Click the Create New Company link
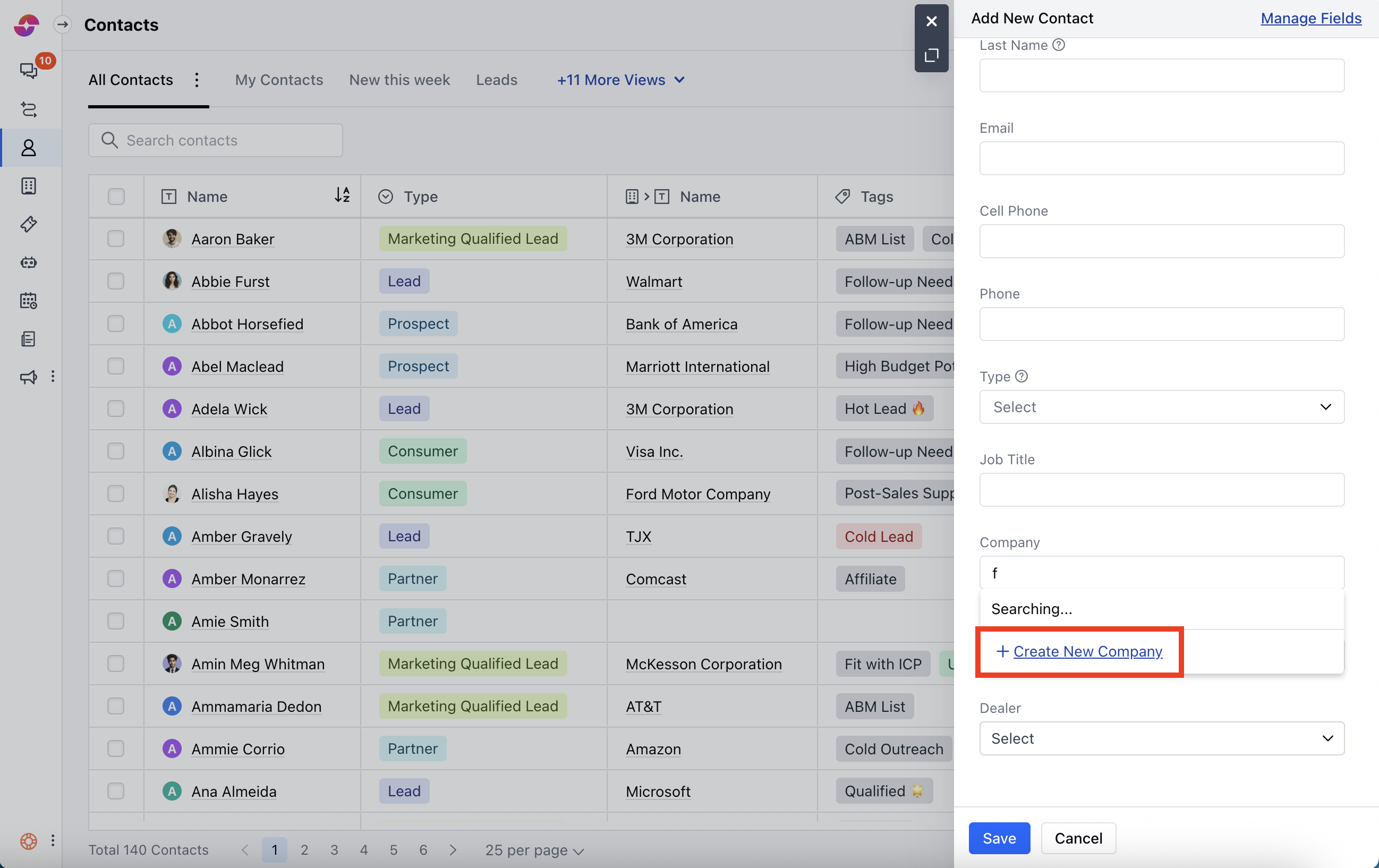Screen dimensions: 1379x868 (1087, 651)
